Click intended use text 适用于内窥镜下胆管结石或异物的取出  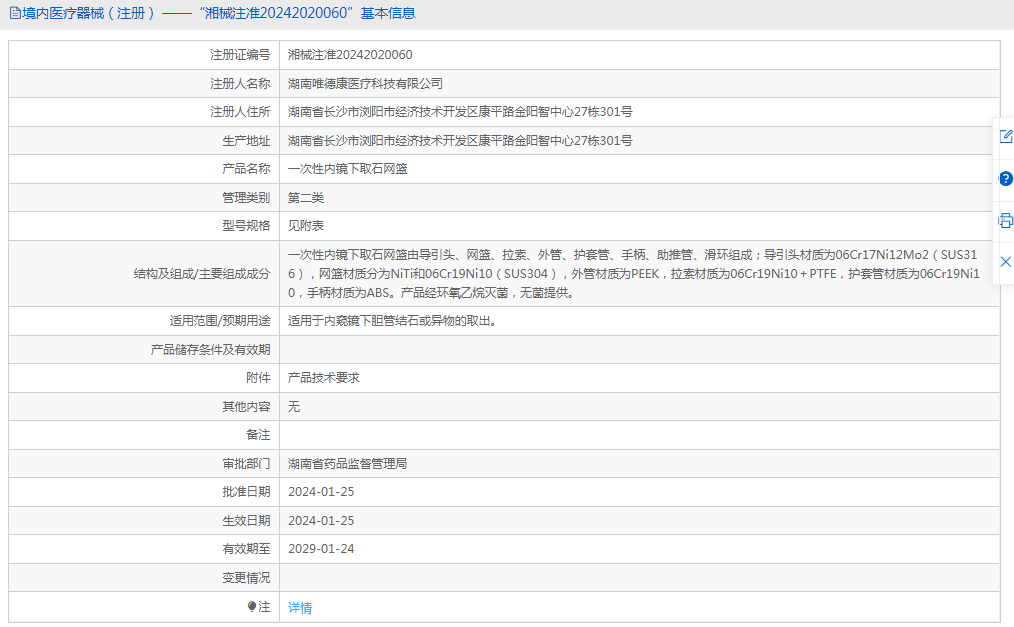click(392, 321)
